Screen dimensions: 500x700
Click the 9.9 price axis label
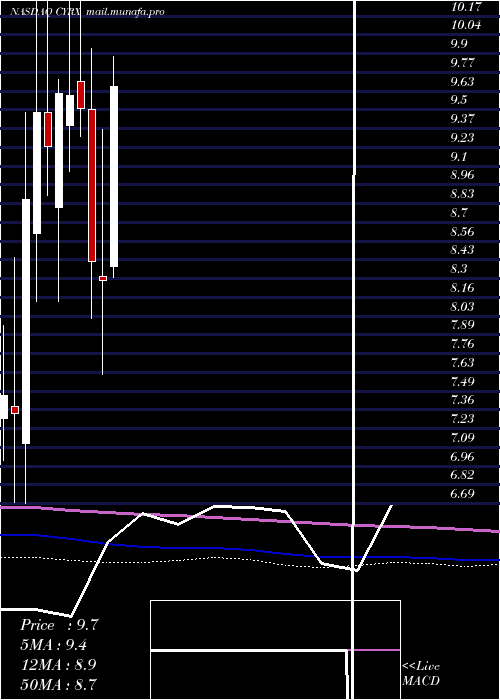[x=459, y=44]
